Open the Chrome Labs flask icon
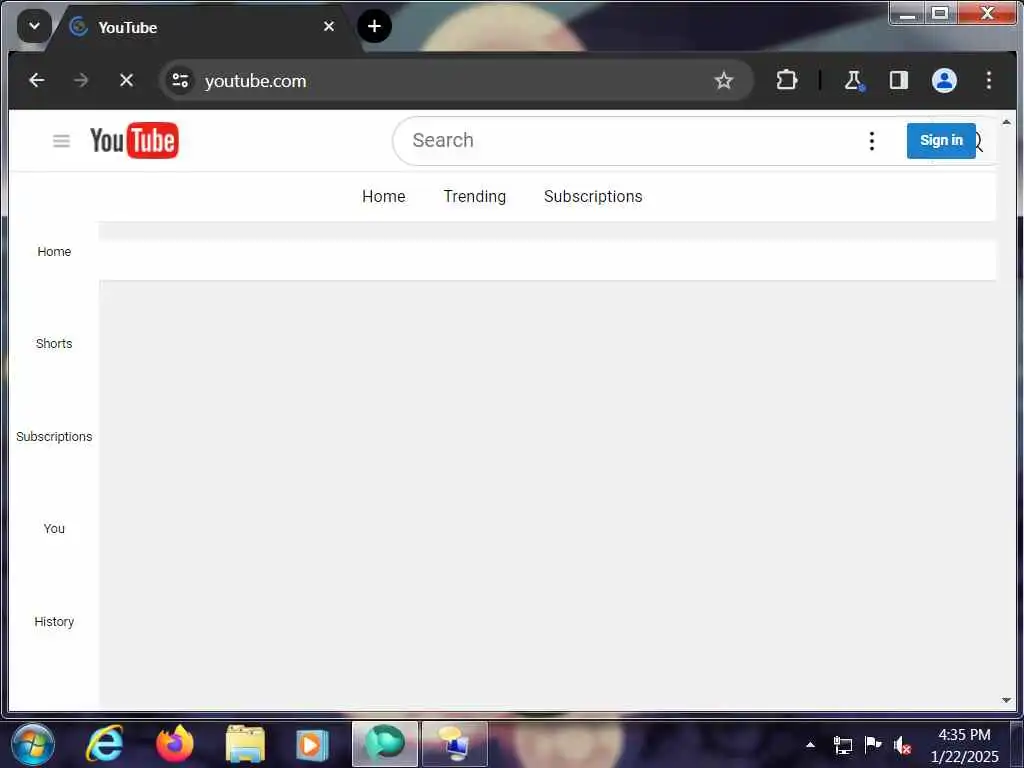The width and height of the screenshot is (1024, 768). [x=853, y=80]
